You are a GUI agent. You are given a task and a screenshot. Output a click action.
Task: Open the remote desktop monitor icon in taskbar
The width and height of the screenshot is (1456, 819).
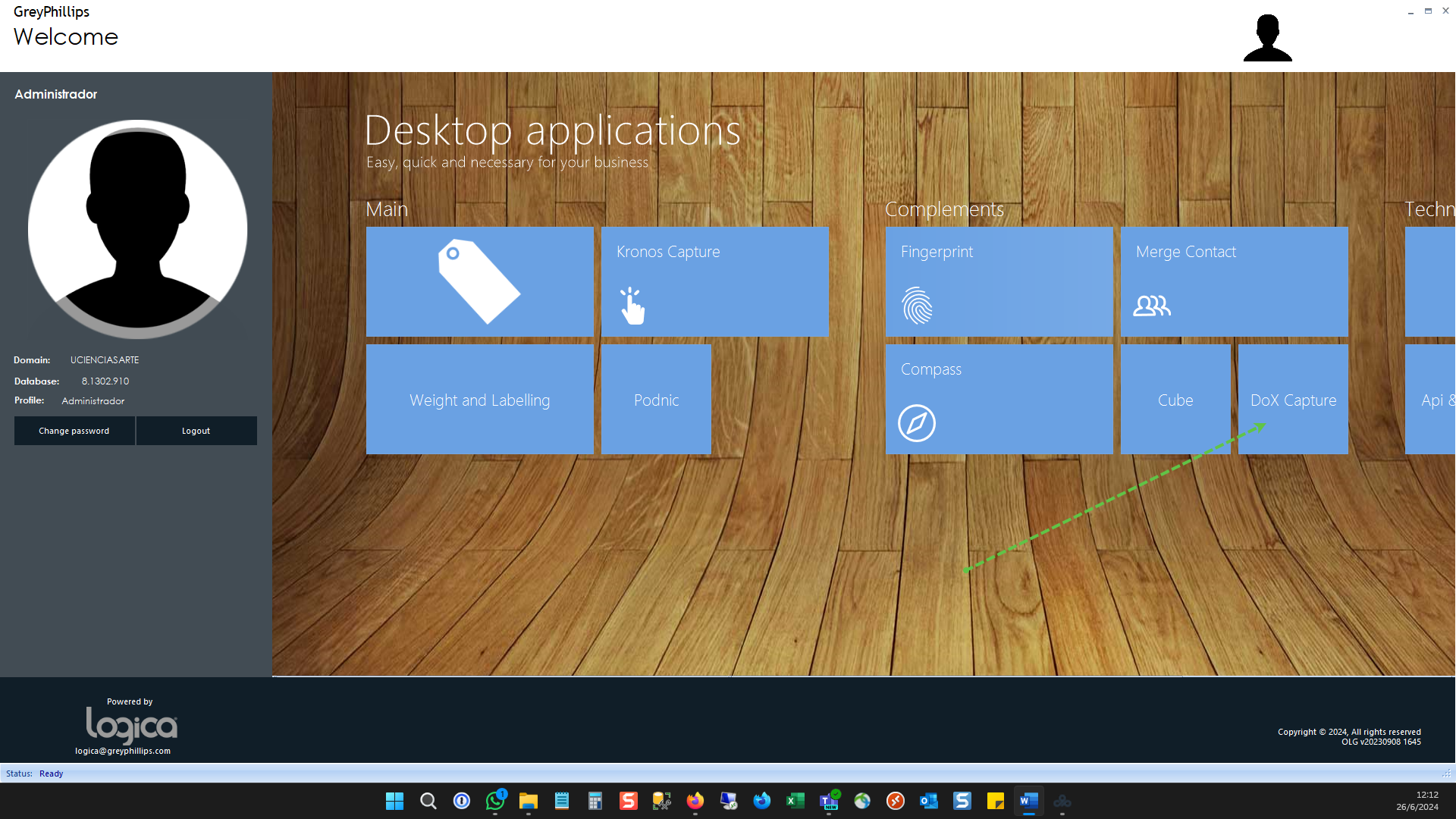(x=729, y=801)
